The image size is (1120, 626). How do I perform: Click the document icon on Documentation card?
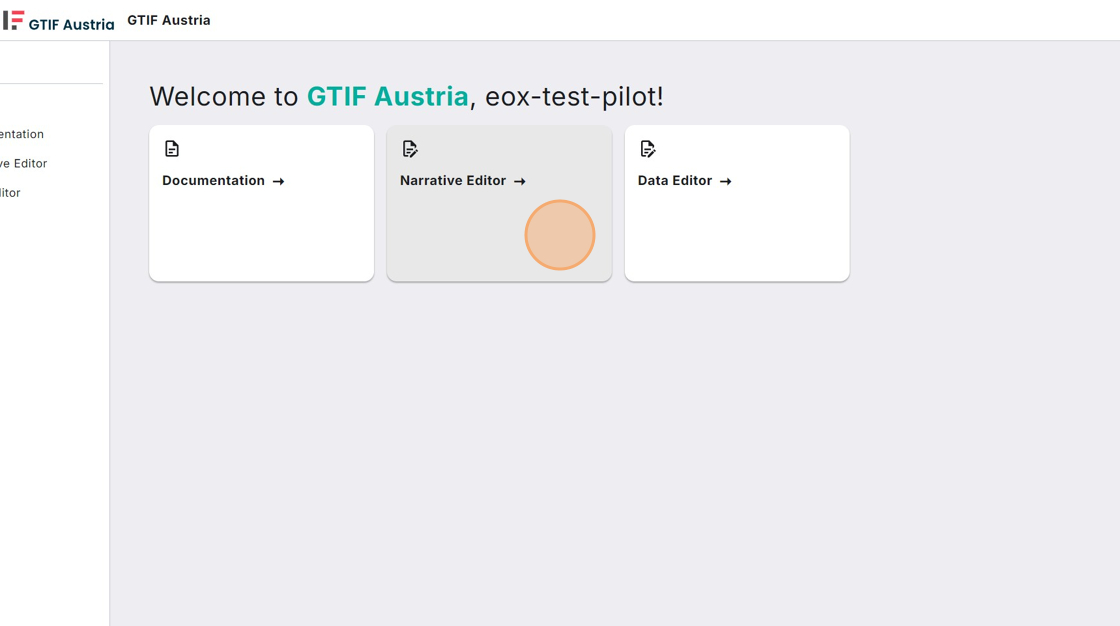click(x=172, y=149)
